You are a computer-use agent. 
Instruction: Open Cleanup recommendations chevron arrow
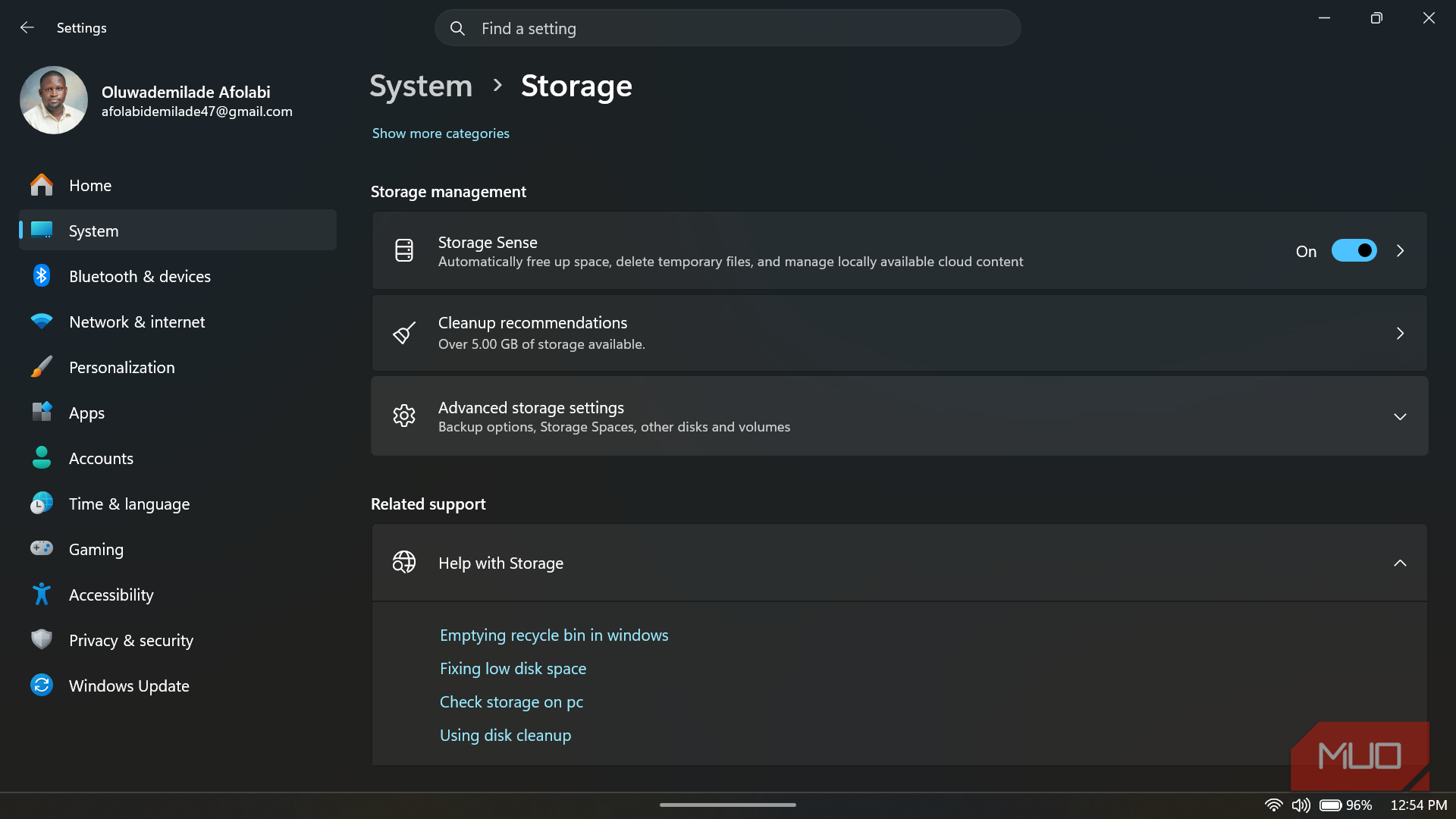[x=1400, y=333]
